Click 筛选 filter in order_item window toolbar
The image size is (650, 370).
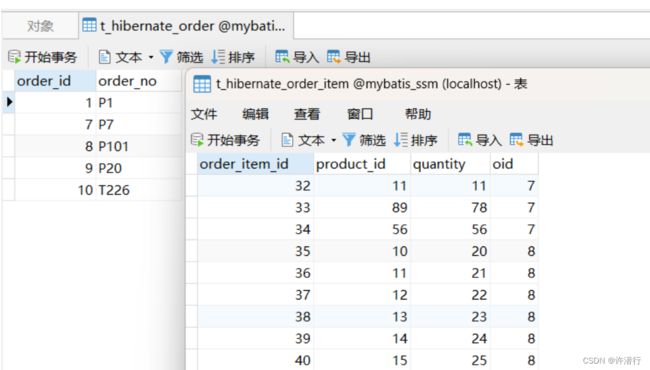tap(364, 140)
